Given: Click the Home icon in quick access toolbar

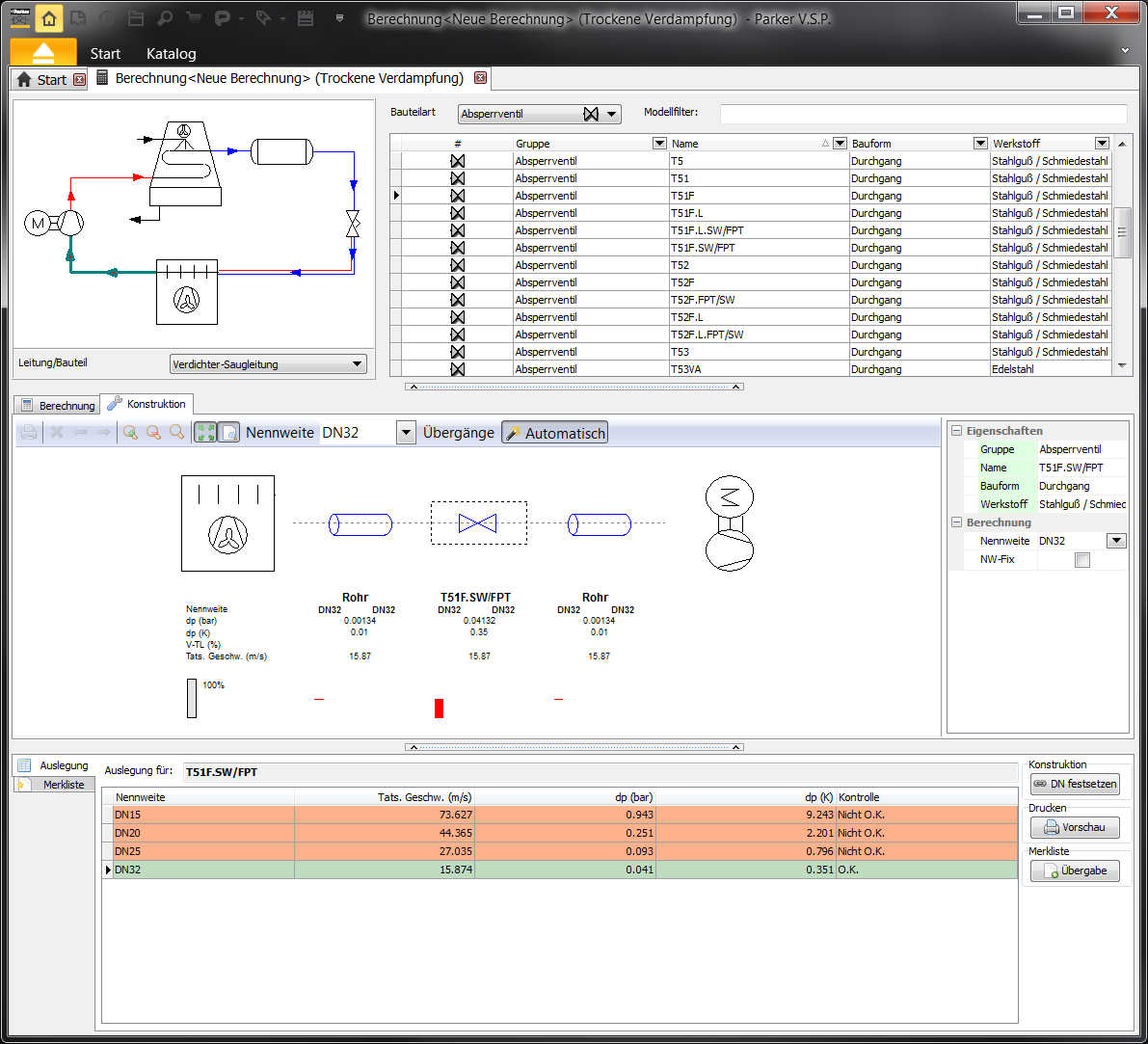Looking at the screenshot, I should coord(49,17).
